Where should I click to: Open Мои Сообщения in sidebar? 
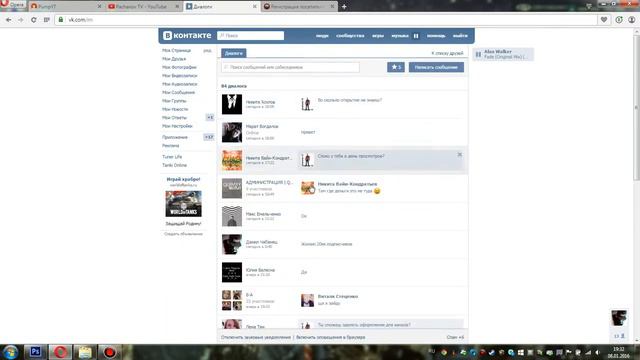pyautogui.click(x=178, y=93)
